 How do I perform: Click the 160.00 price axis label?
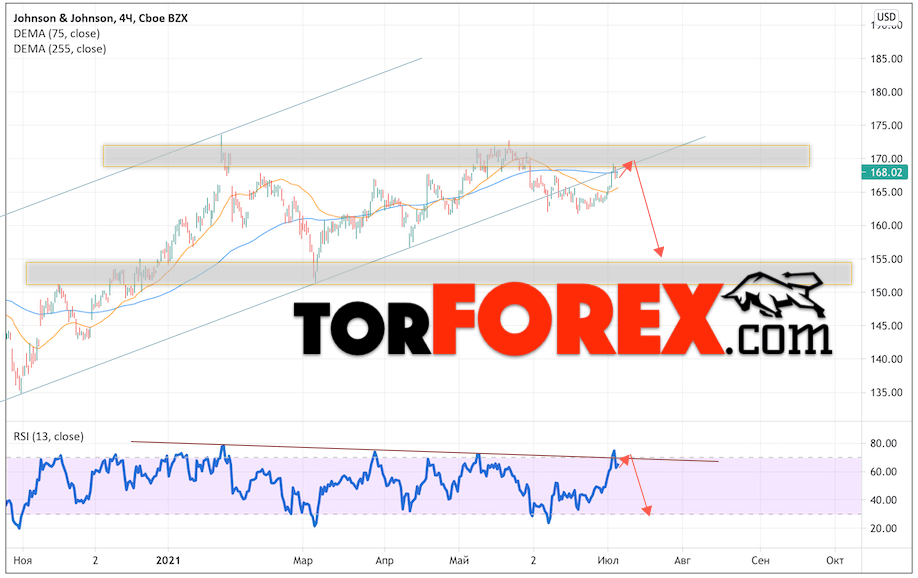[886, 225]
